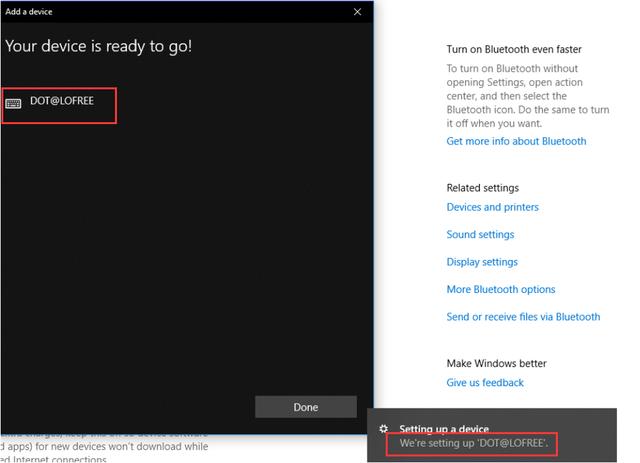The height and width of the screenshot is (463, 640).
Task: Click the We're setting up 'DOT@LOFREE' message
Action: pos(474,443)
